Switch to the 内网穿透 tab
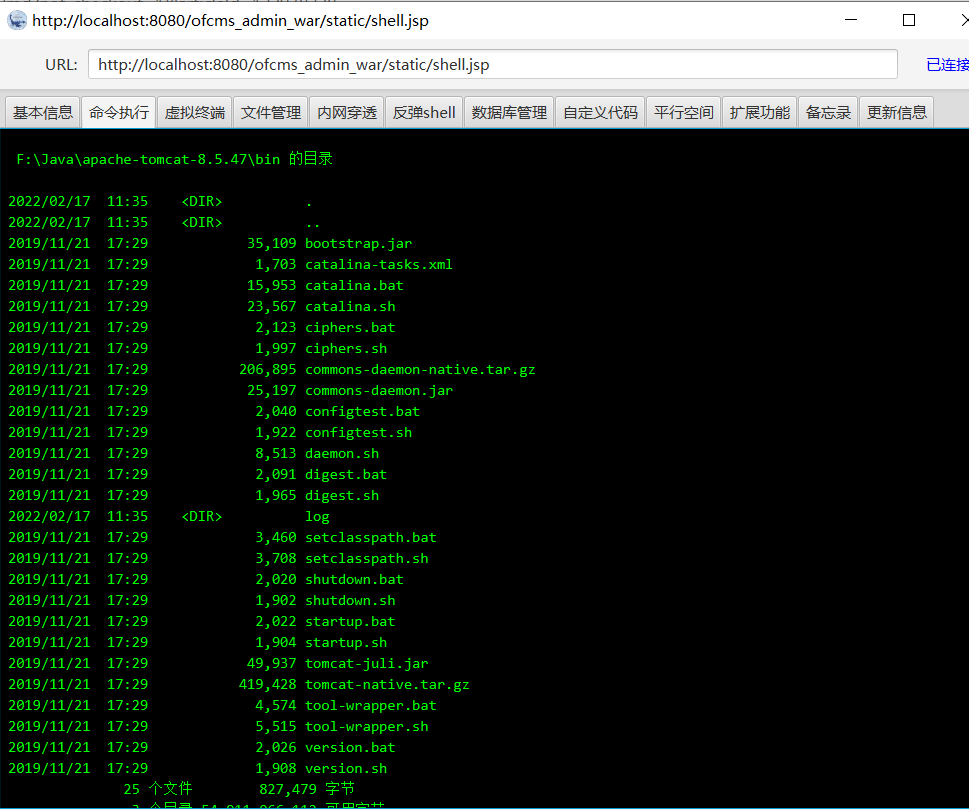969x810 pixels. coord(347,112)
